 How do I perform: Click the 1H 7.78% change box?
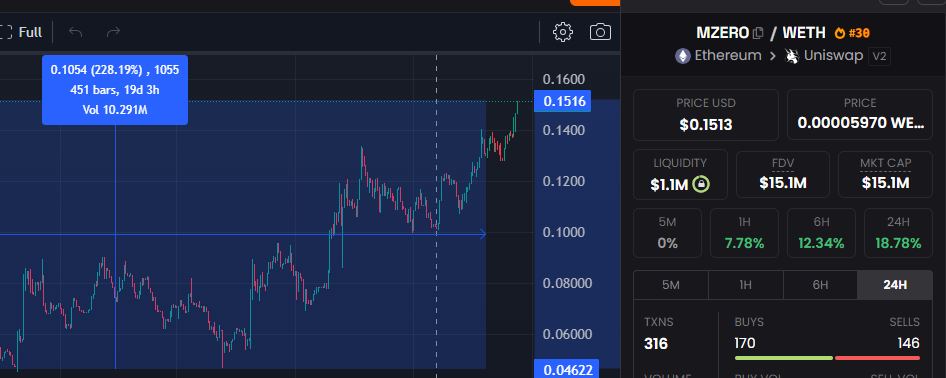744,233
